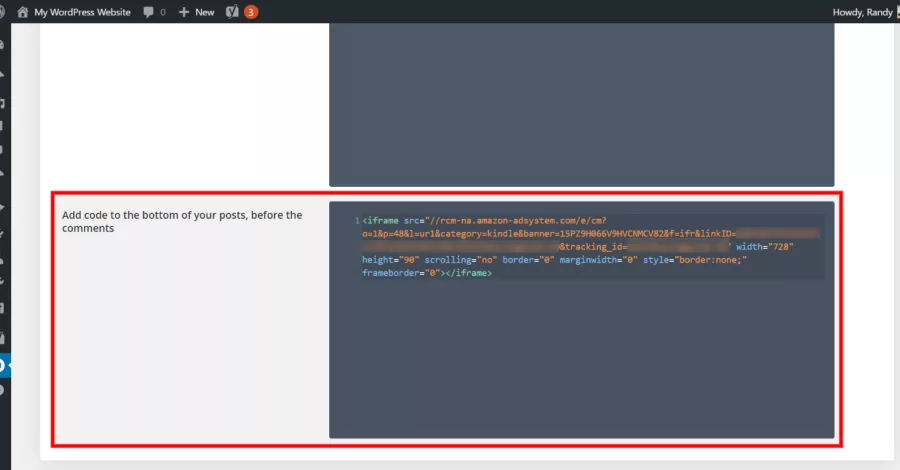The height and width of the screenshot is (470, 900).
Task: Click the '&tracking_id=' code text
Action: pyautogui.click(x=593, y=247)
